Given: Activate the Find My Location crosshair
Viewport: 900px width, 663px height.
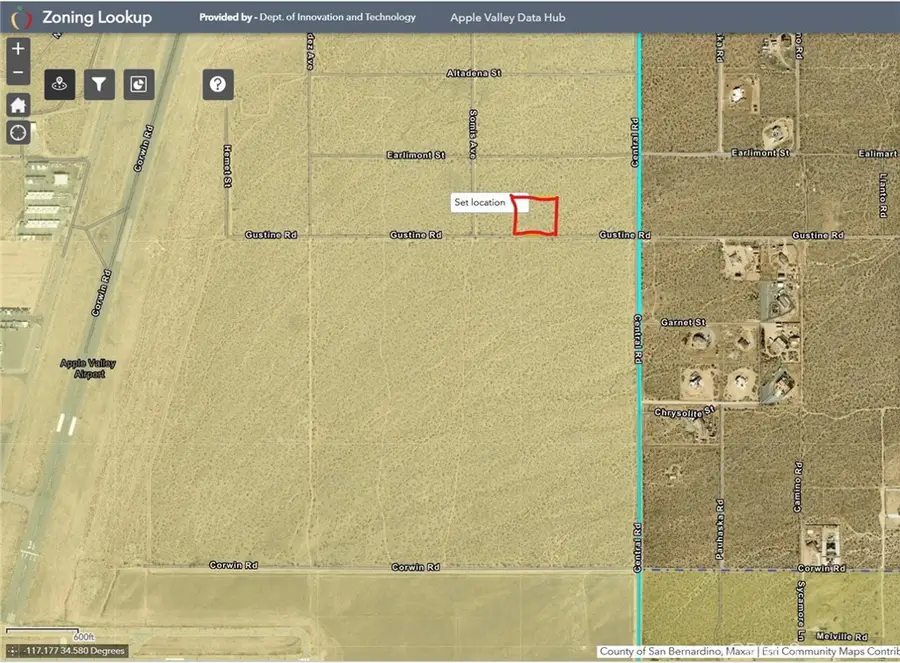Looking at the screenshot, I should (17, 132).
